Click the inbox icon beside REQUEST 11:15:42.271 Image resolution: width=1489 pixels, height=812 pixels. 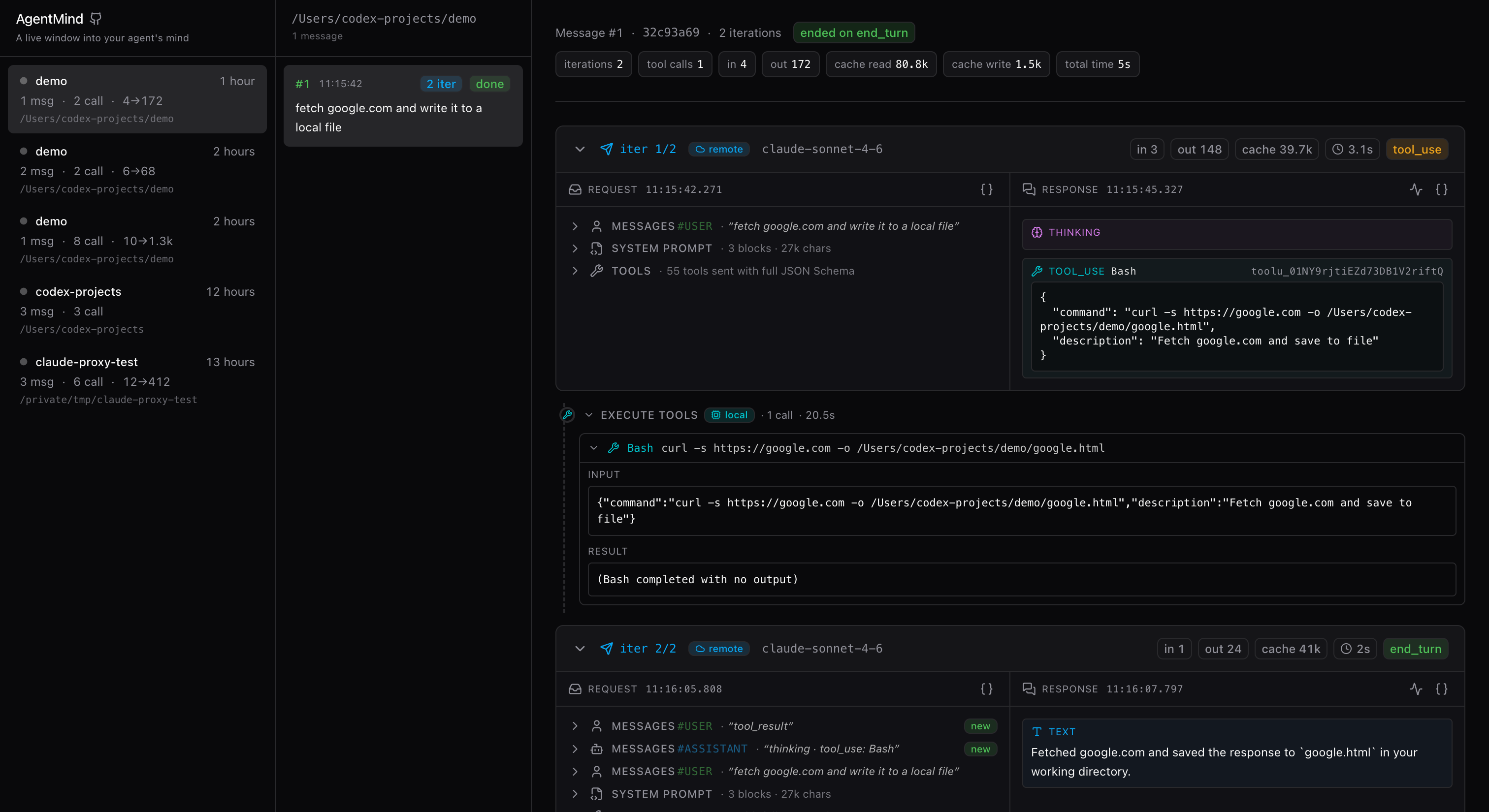(x=575, y=189)
